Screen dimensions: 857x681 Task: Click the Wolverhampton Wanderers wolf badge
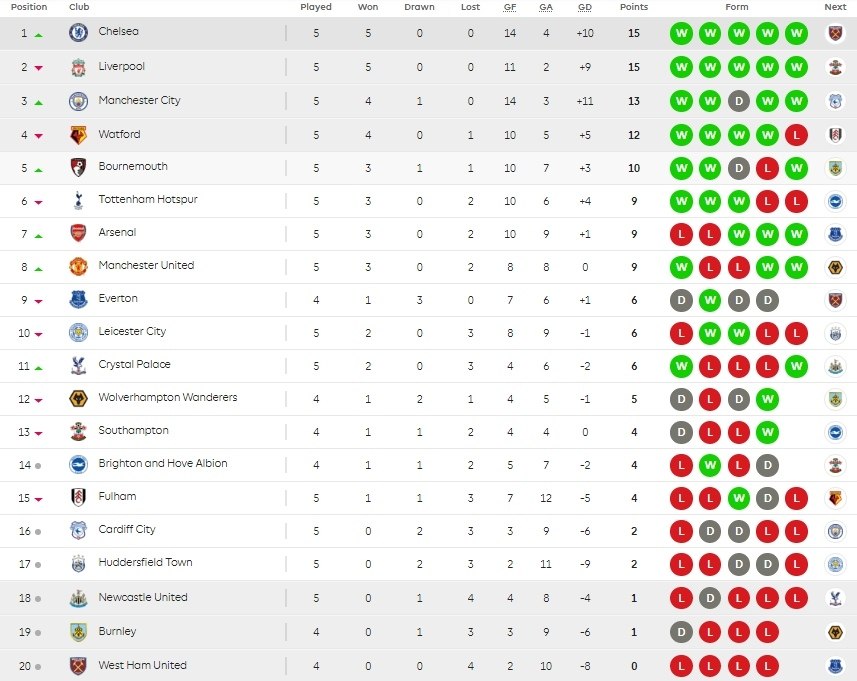(78, 398)
